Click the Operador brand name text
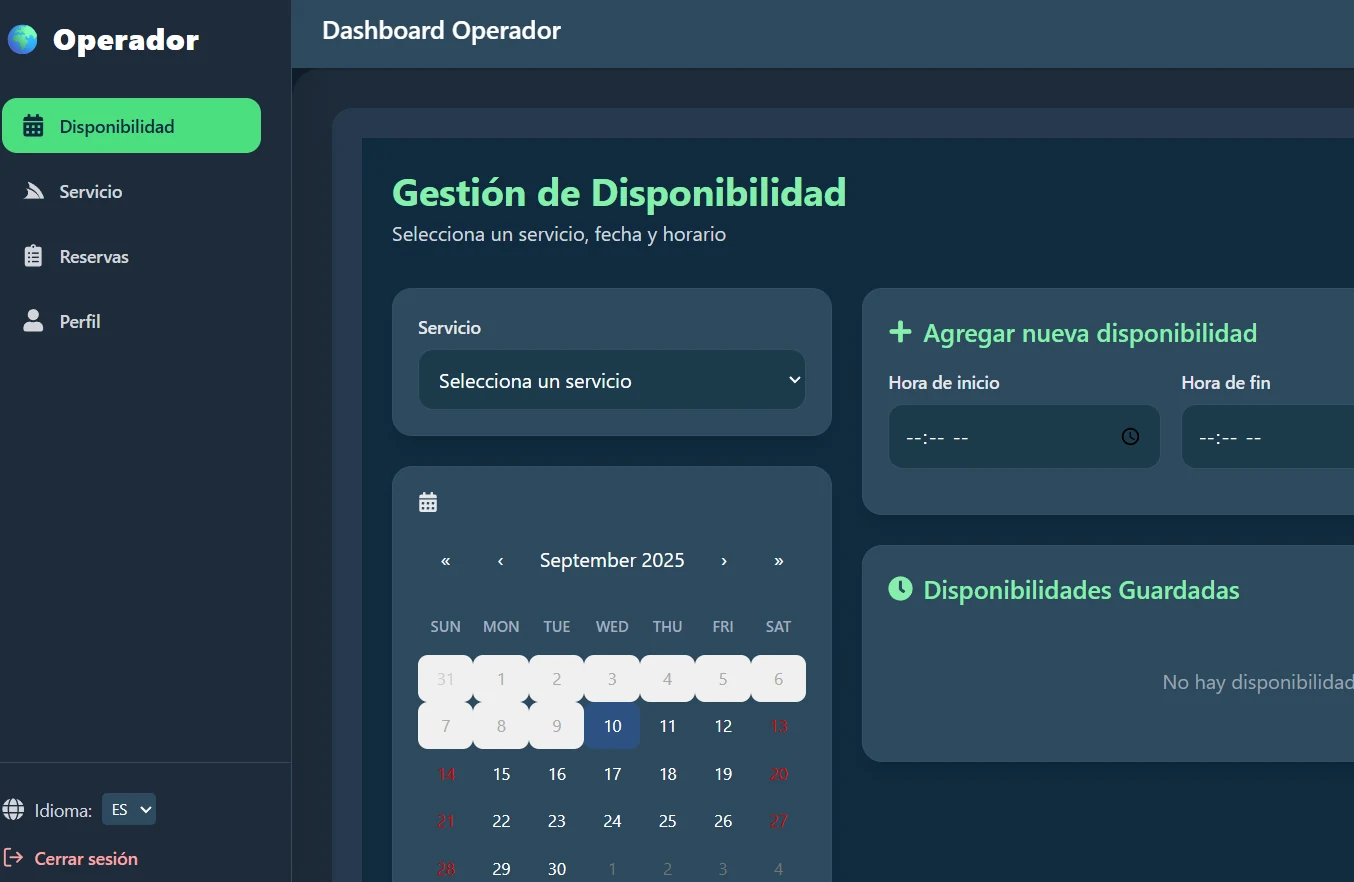 pyautogui.click(x=126, y=40)
